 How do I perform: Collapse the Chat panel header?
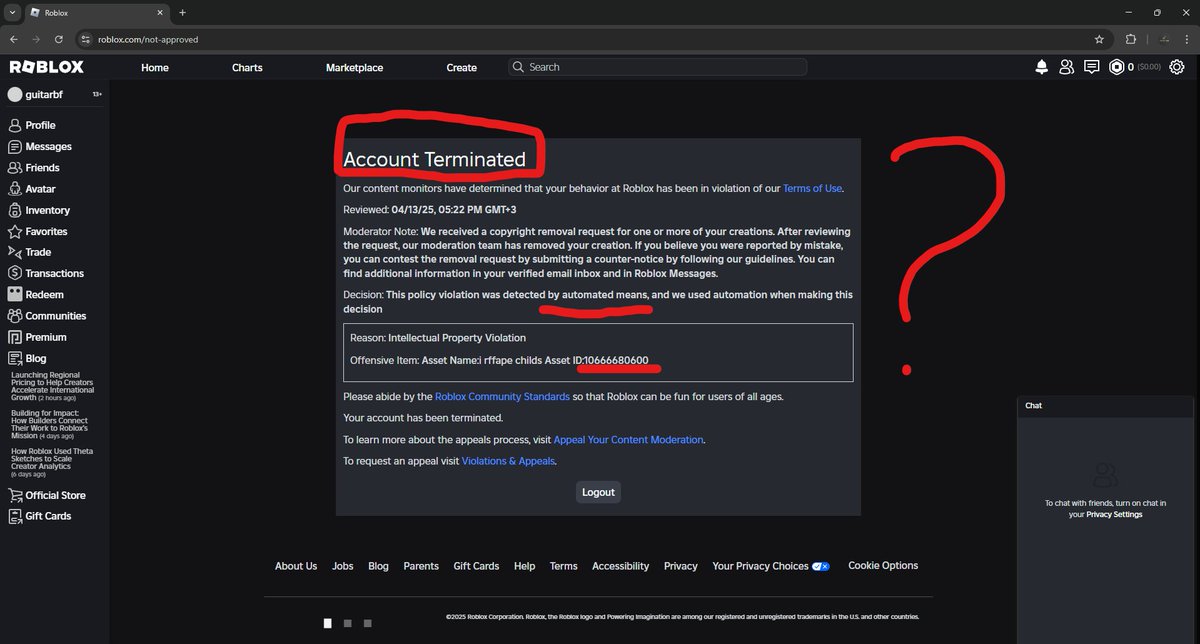click(1105, 405)
